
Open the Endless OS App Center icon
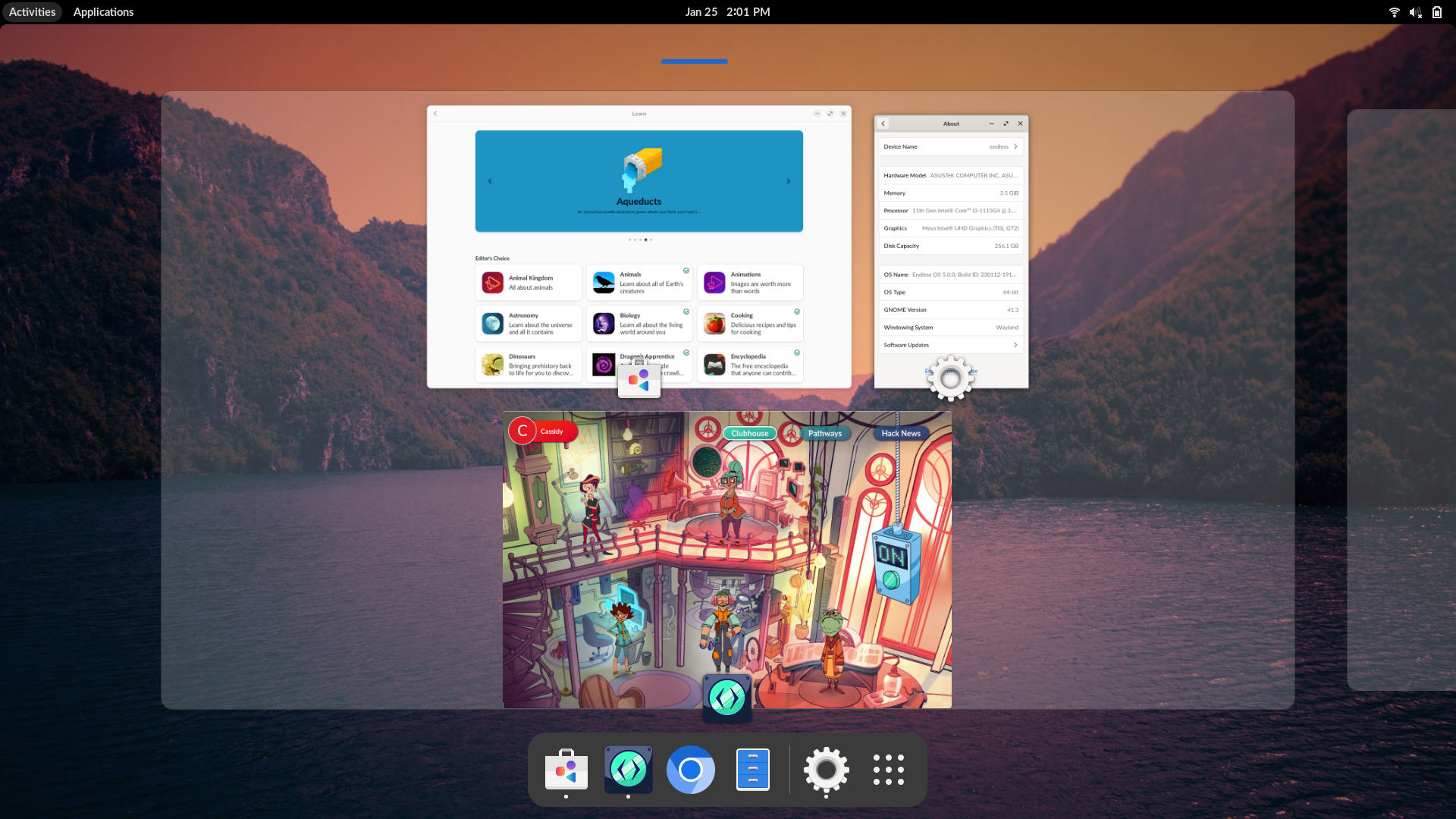(565, 769)
